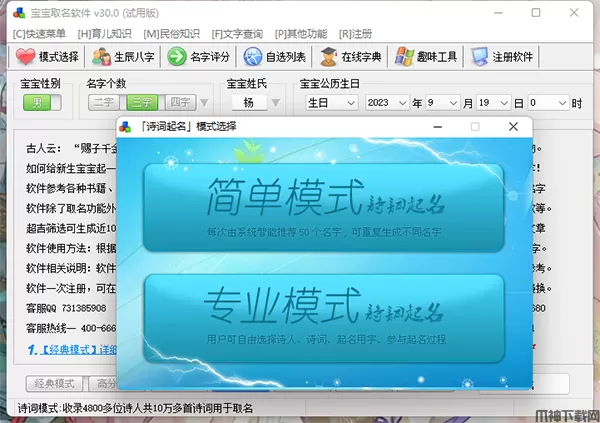Viewport: 600px width, 423px height.
Task: Click the status bar 诗词模式 text
Action: coord(135,408)
